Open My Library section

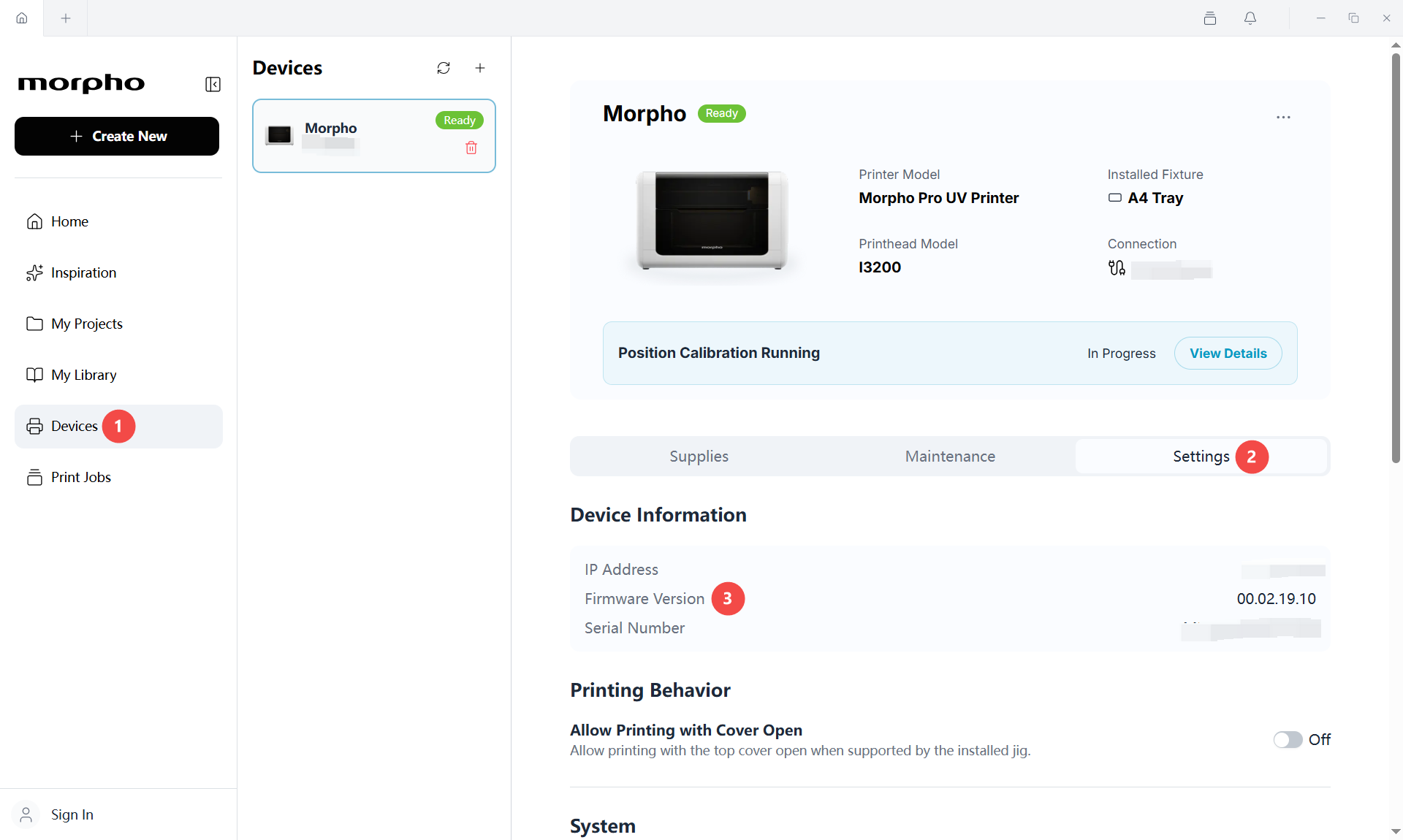(118, 375)
